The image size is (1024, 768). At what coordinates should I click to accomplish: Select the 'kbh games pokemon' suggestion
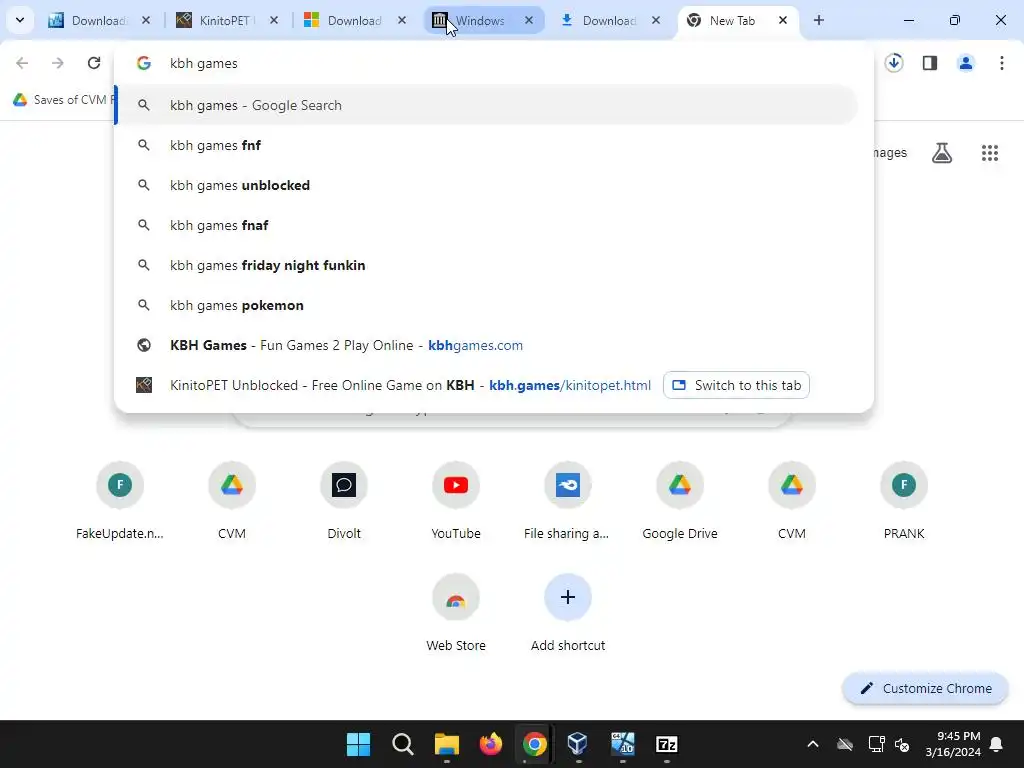(487, 305)
